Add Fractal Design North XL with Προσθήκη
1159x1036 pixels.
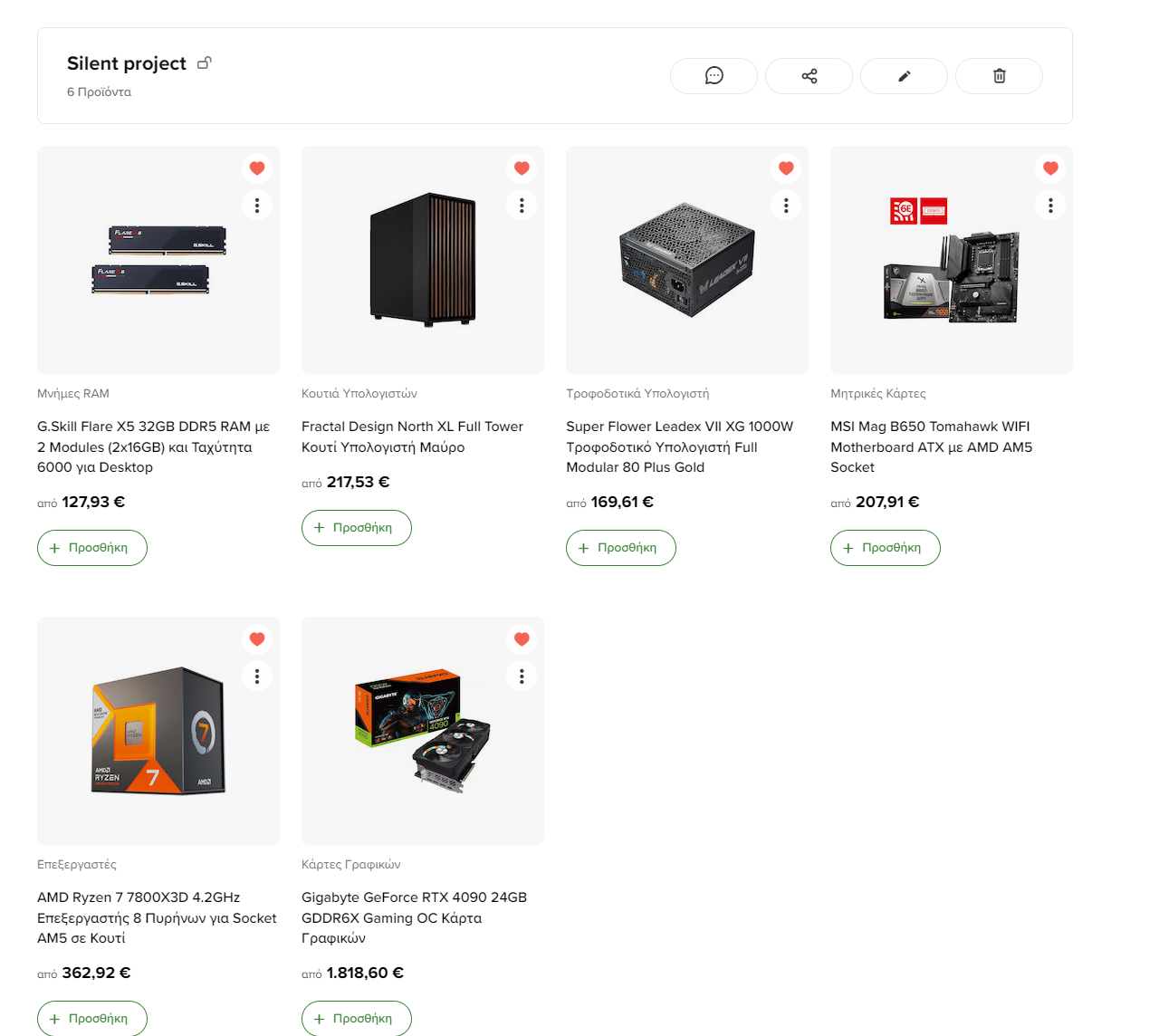click(x=357, y=528)
